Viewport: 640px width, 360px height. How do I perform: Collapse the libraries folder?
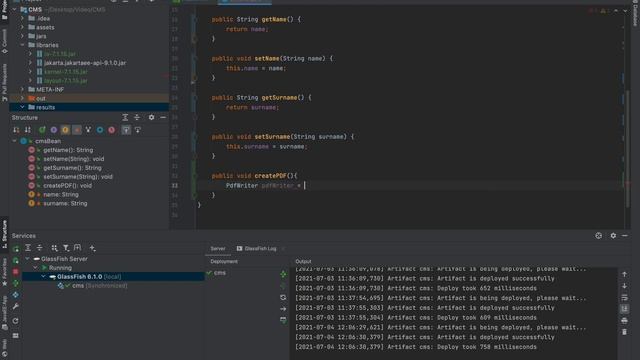pyautogui.click(x=22, y=45)
